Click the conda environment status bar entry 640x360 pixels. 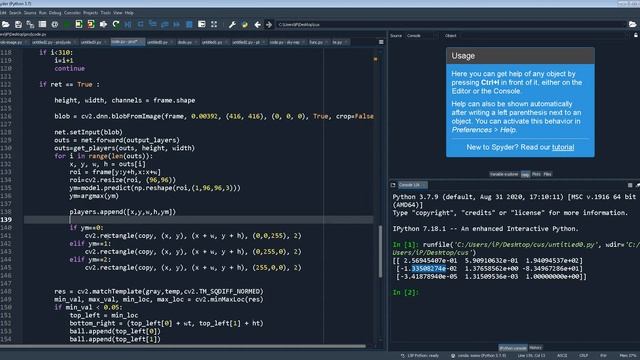[x=478, y=356]
